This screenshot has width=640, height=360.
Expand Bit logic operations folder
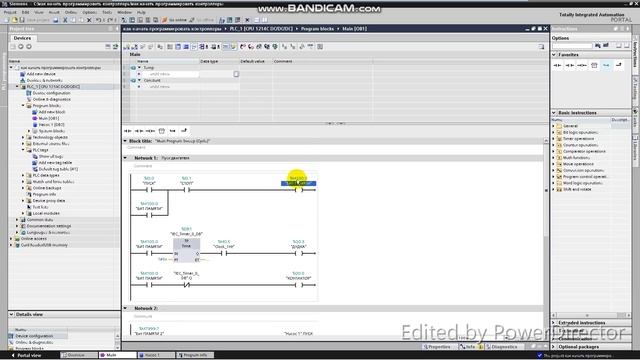pos(554,132)
